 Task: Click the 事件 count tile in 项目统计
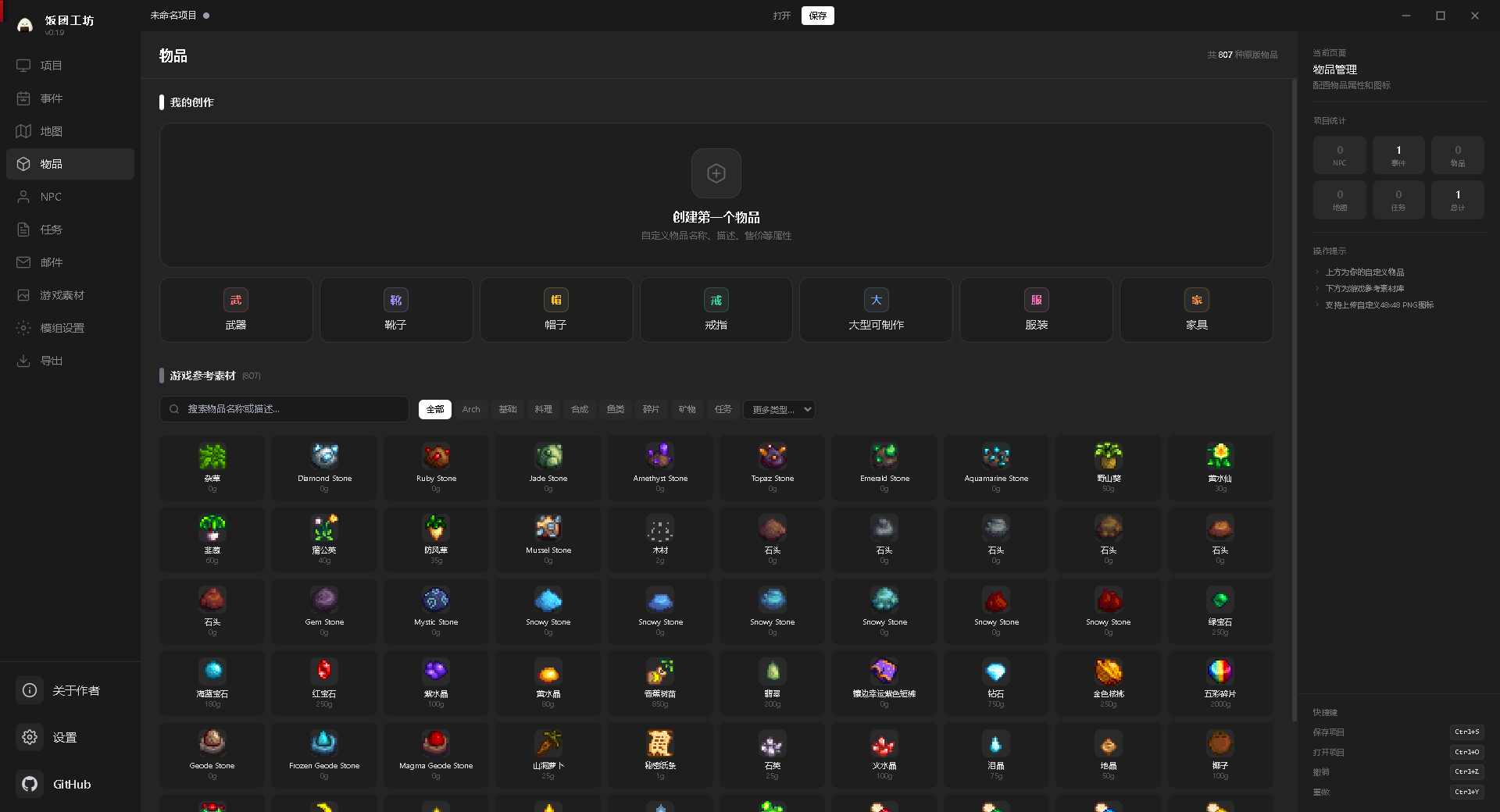[x=1398, y=155]
